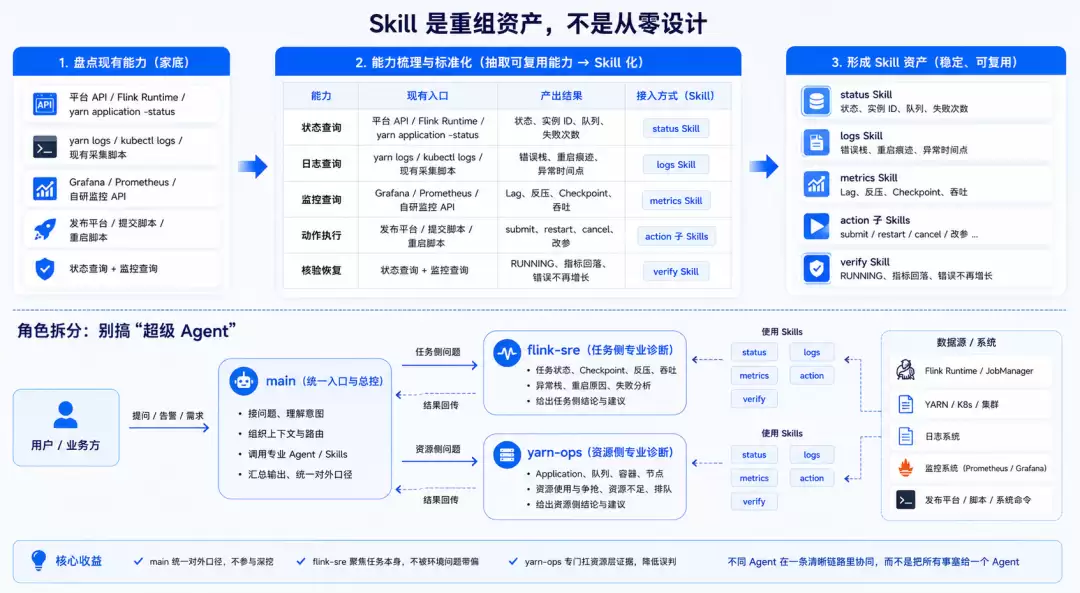Click the lightbulb icon beside 核心收益
1080x593 pixels.
39,561
